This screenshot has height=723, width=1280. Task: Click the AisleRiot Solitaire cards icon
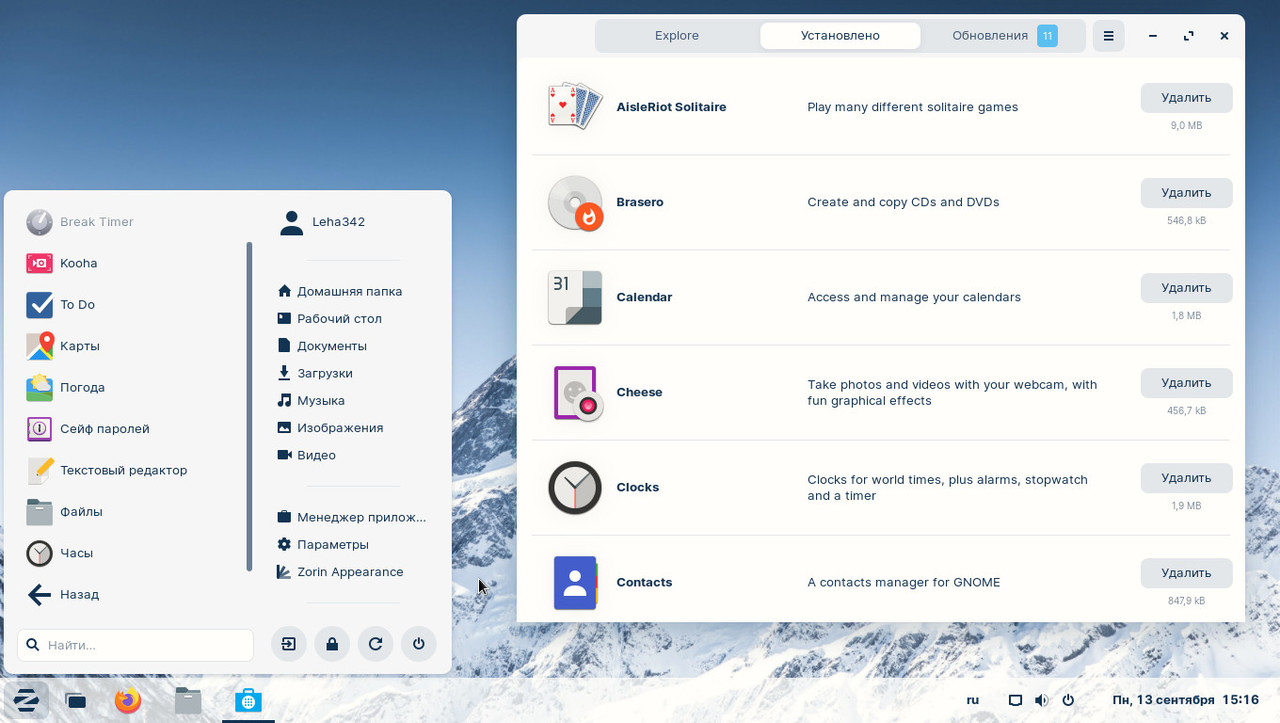coord(575,106)
